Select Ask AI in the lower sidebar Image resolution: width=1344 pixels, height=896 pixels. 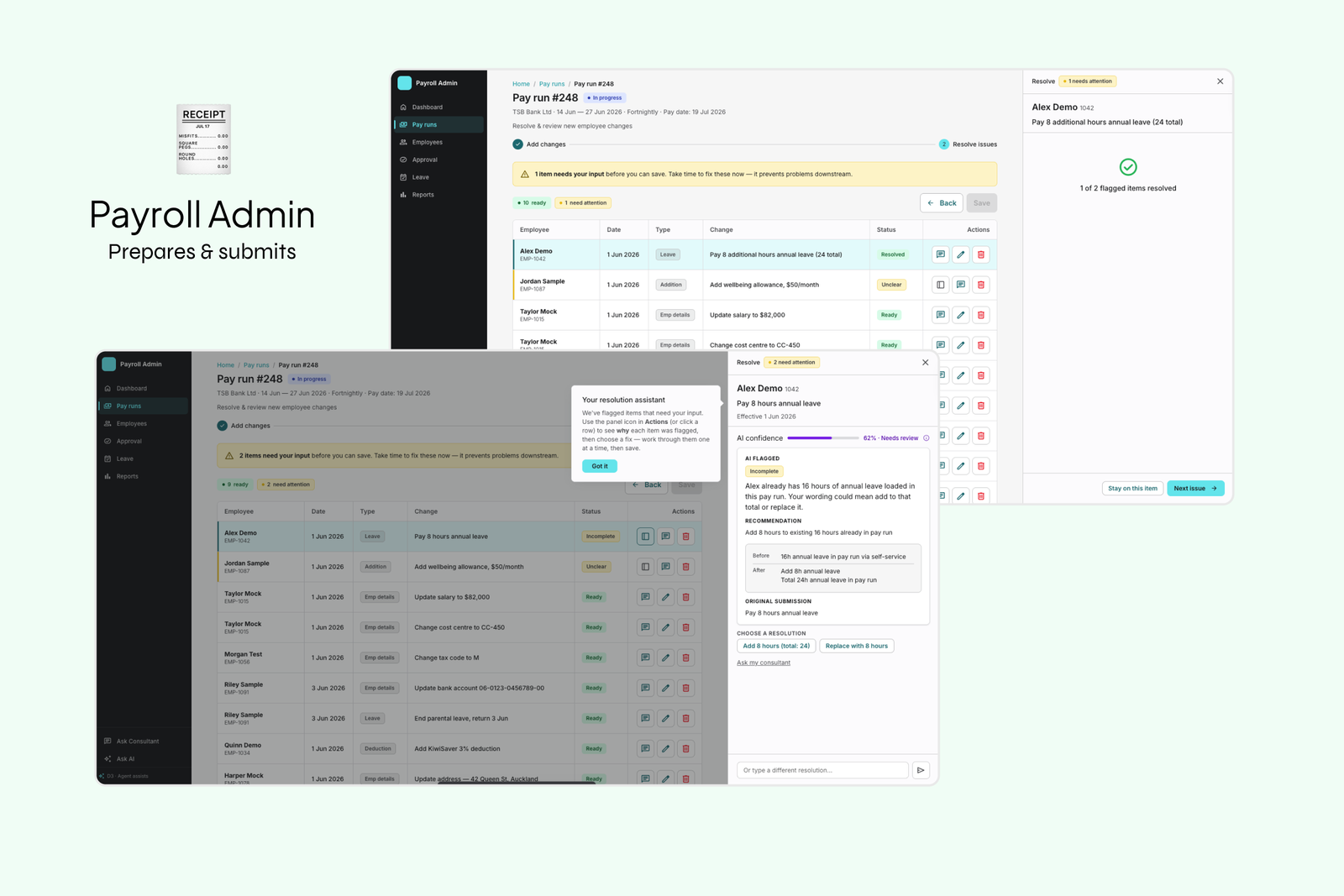[x=144, y=758]
